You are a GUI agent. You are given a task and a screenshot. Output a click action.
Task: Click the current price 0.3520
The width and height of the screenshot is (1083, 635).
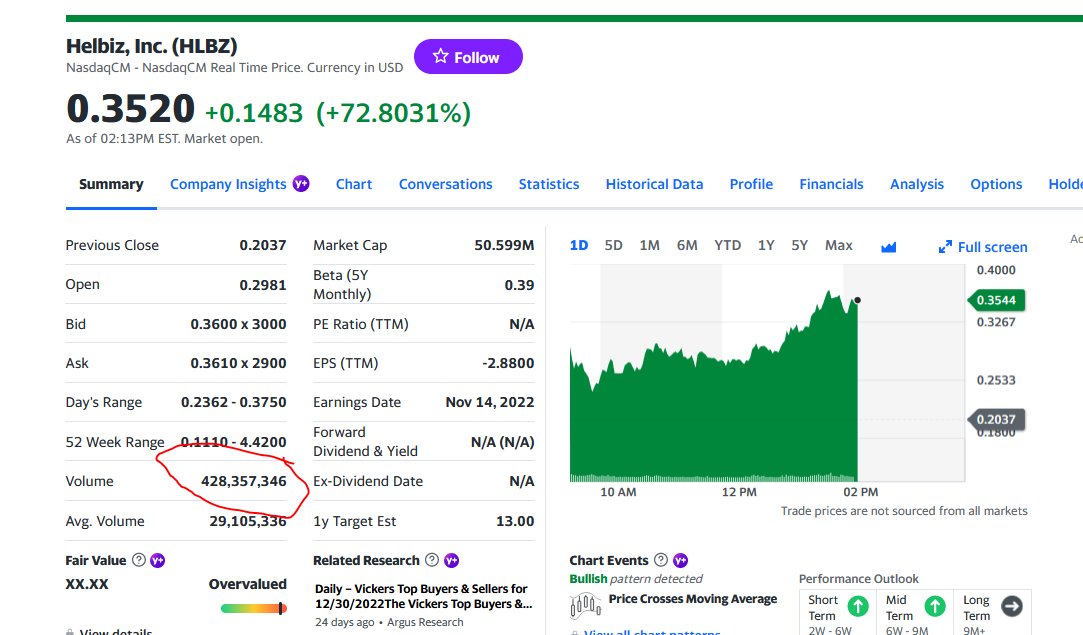coord(131,108)
